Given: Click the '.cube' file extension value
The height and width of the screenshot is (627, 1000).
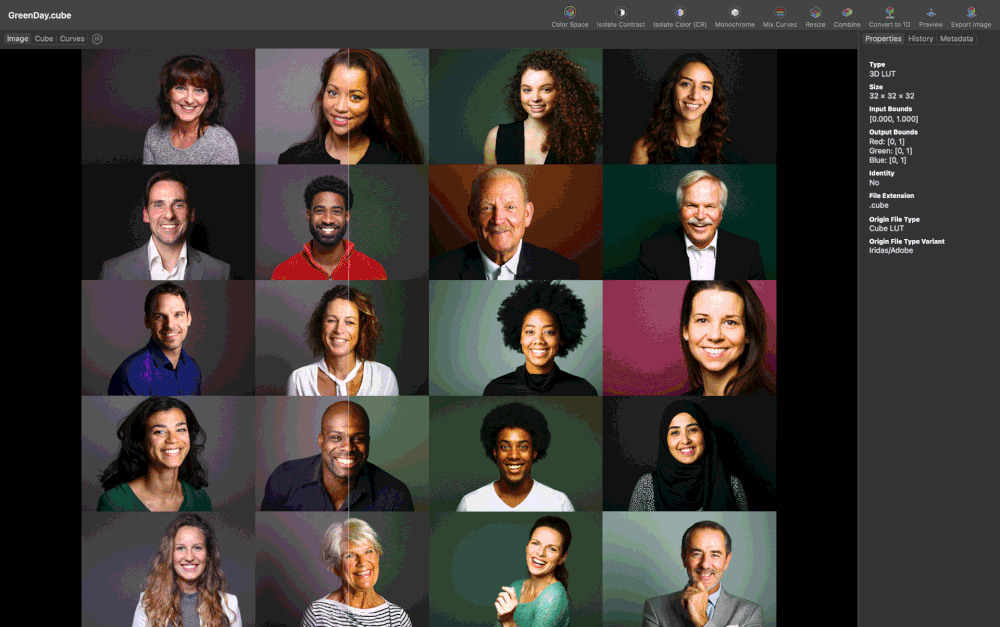Looking at the screenshot, I should (879, 205).
